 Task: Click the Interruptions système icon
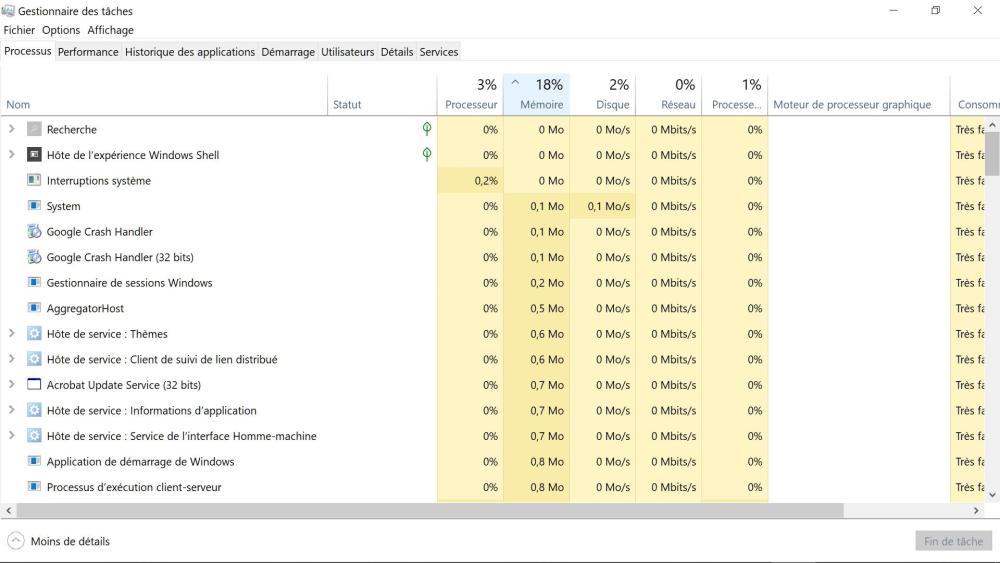34,181
